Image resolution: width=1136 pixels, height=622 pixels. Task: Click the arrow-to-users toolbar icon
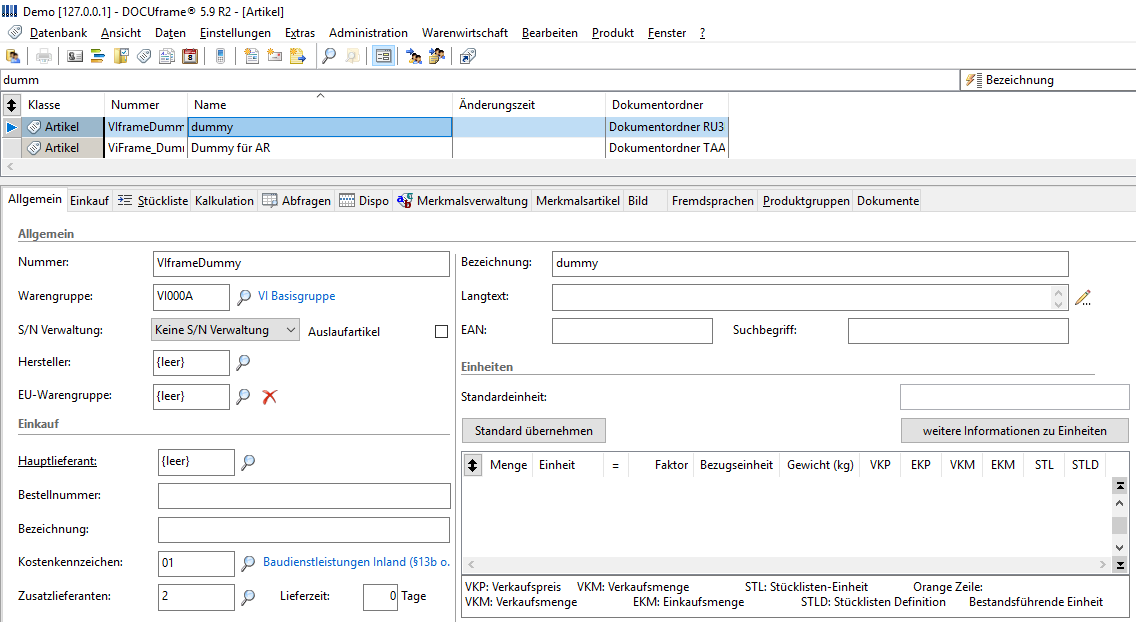pos(414,56)
